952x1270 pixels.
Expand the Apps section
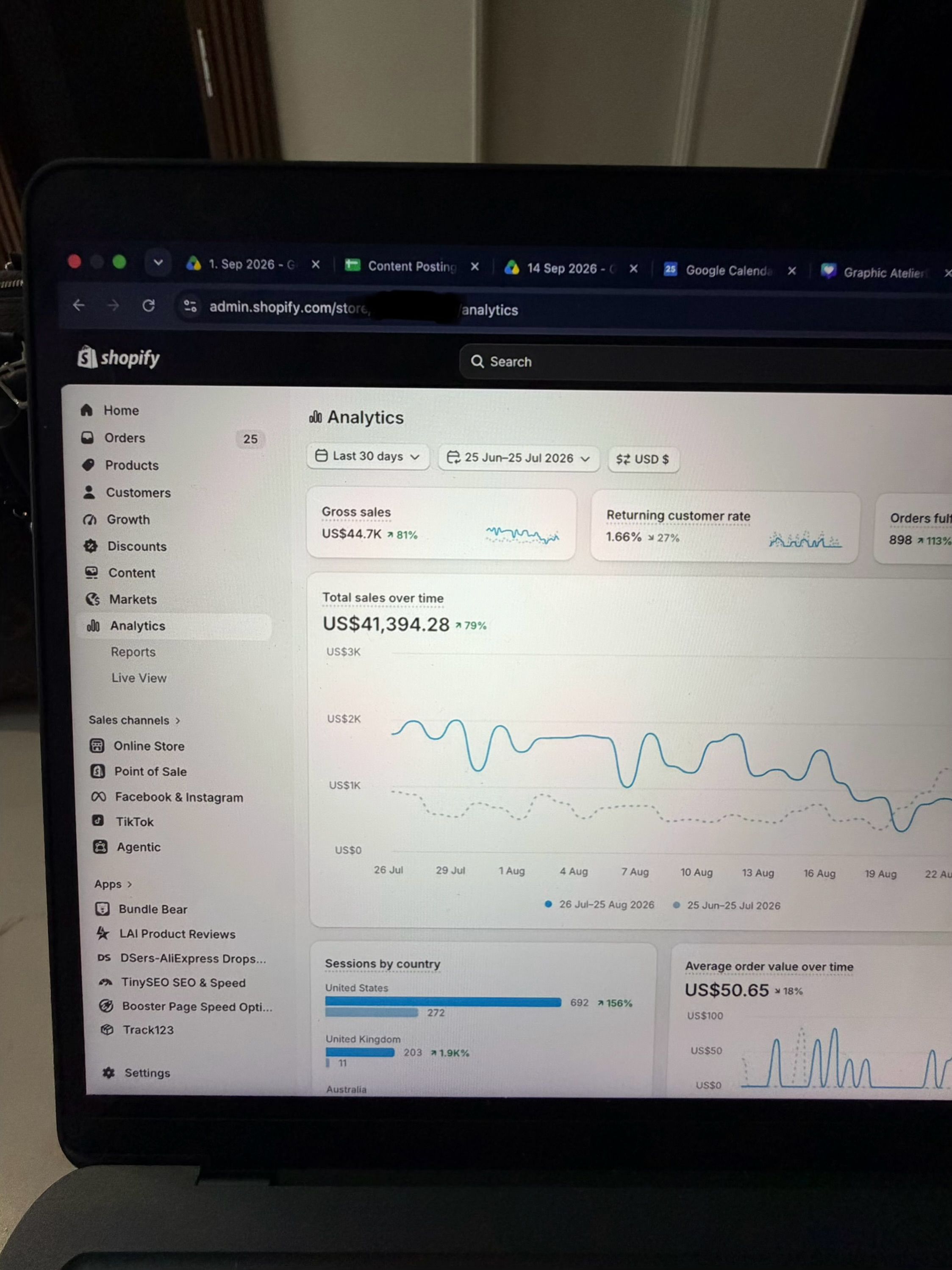pos(113,884)
